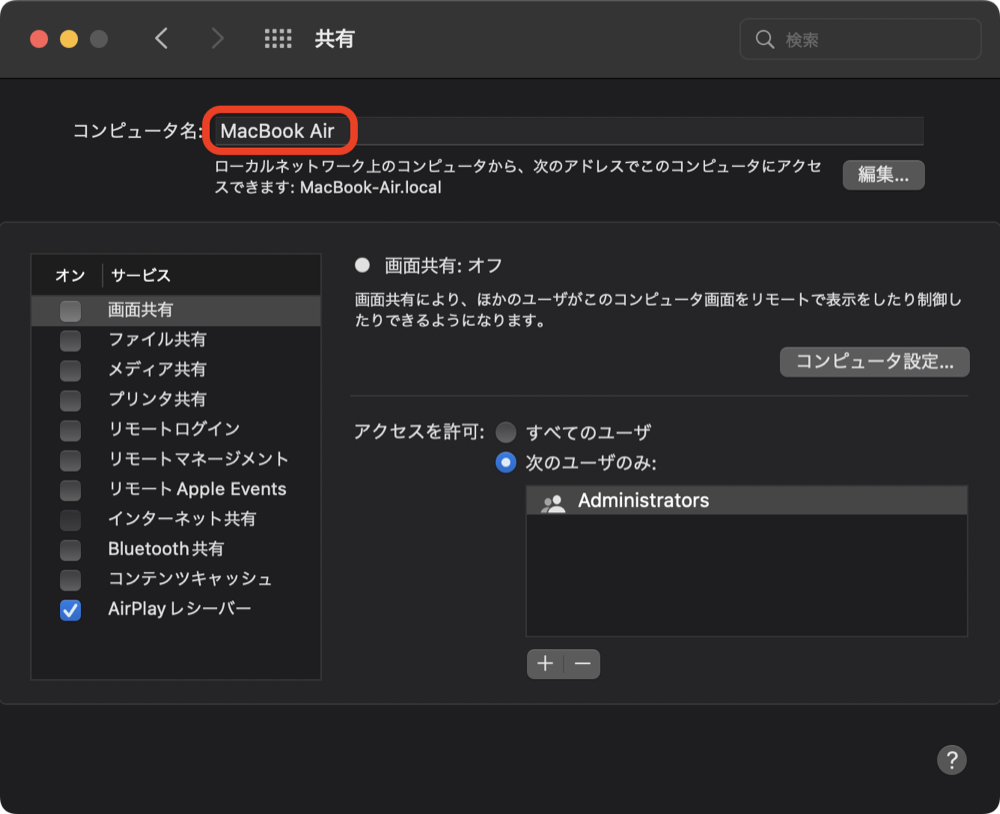The height and width of the screenshot is (814, 1000).
Task: Enable the プリンタ共有 checkbox
Action: (x=70, y=401)
